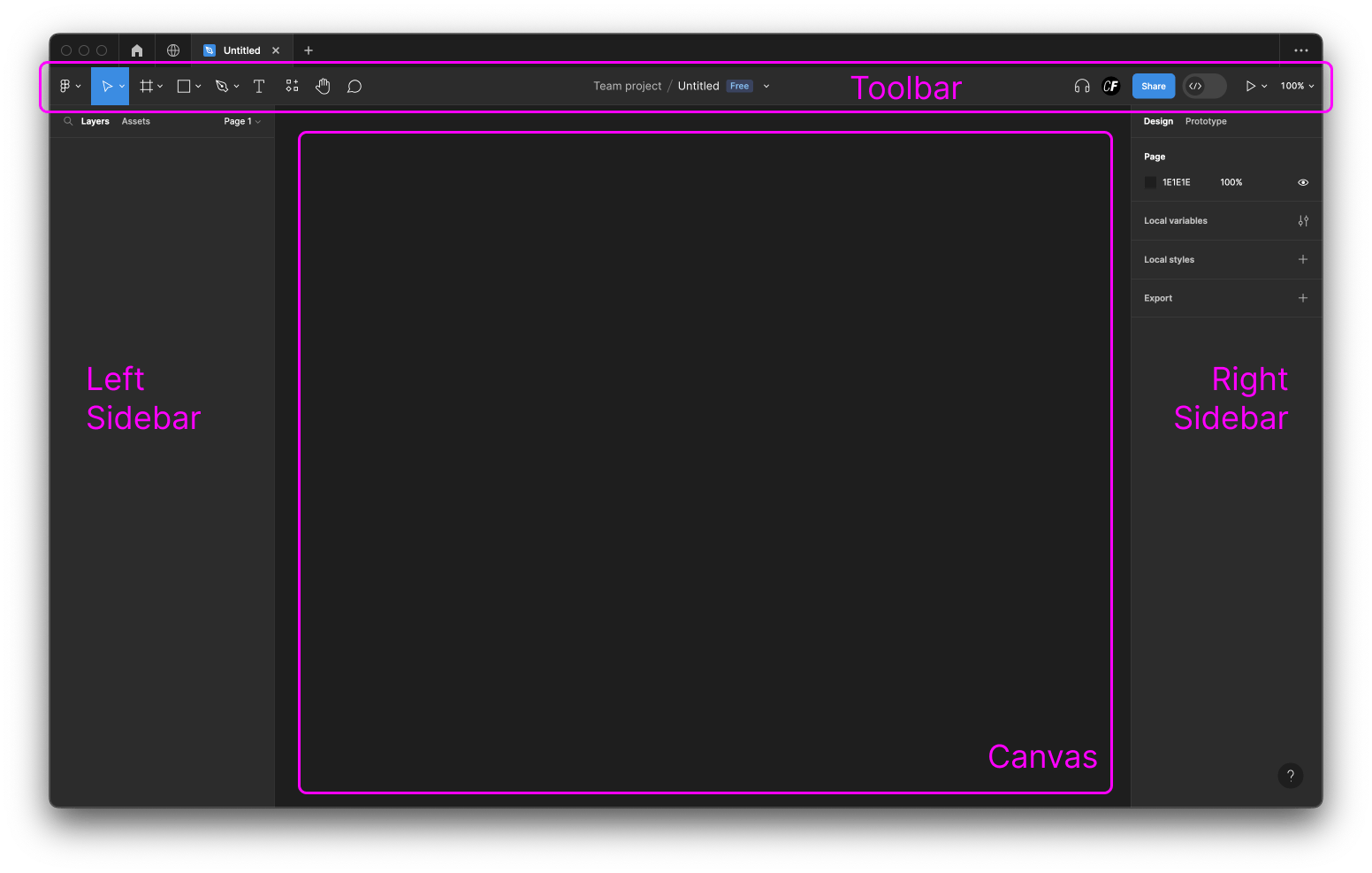Expand the Page 1 pages dropdown
The width and height of the screenshot is (1372, 873).
242,121
